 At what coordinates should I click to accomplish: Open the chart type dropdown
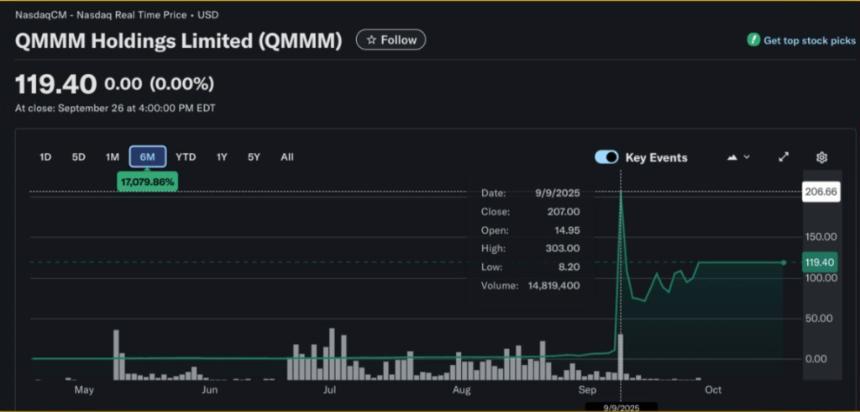pos(738,157)
